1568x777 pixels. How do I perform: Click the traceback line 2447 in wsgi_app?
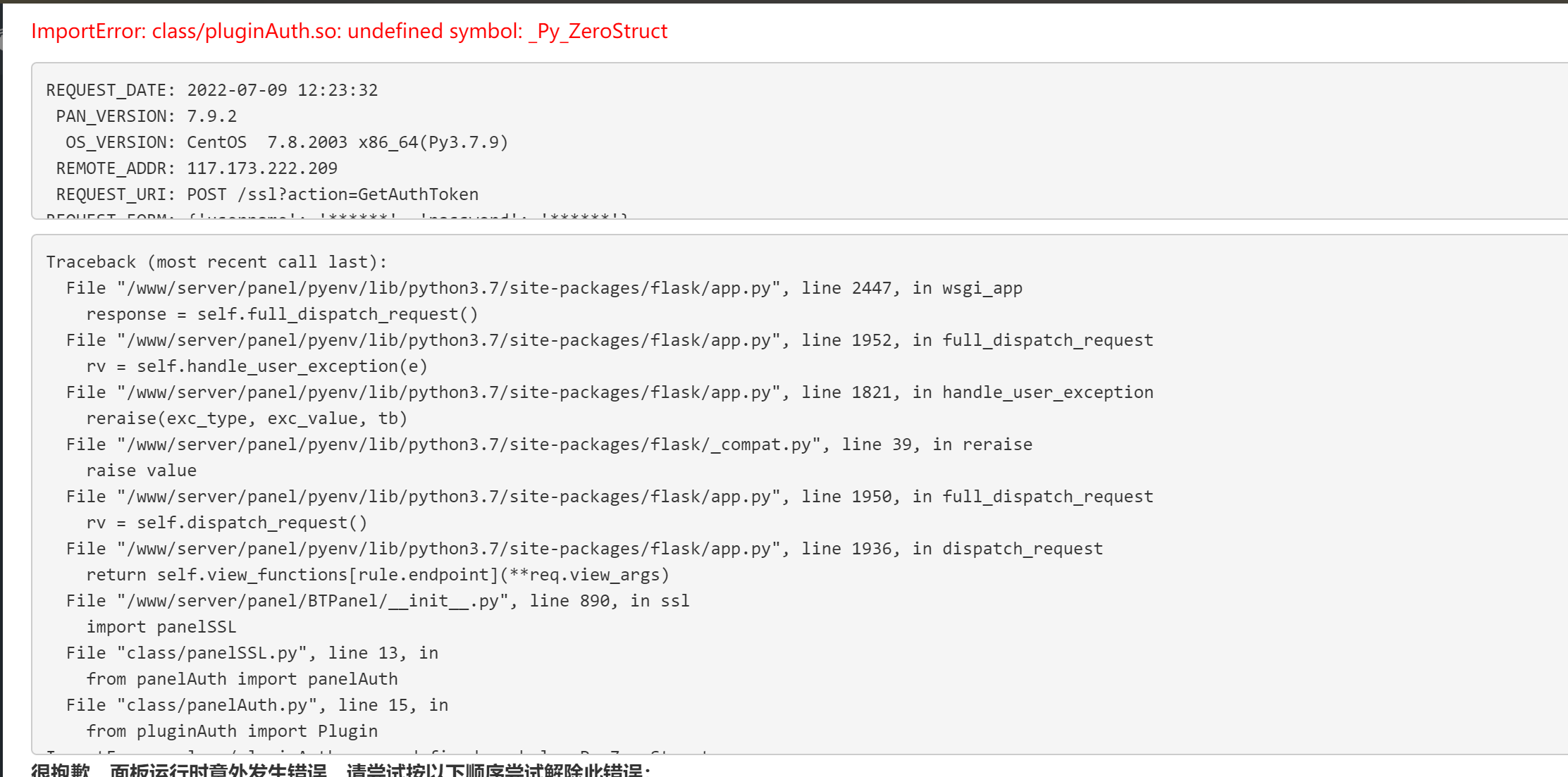pos(544,288)
